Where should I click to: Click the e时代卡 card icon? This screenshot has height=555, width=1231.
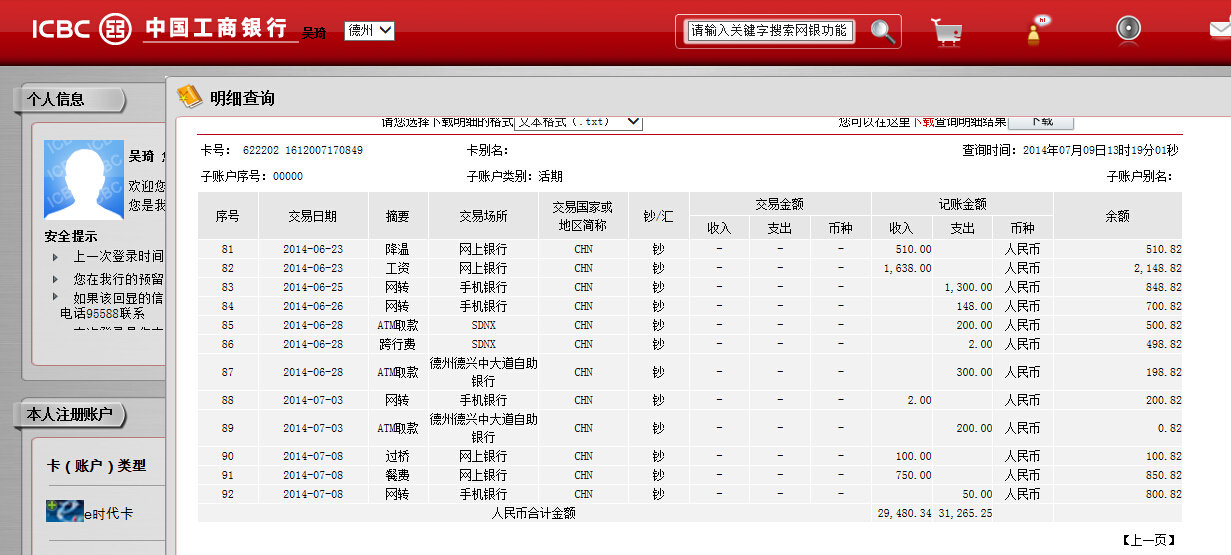pos(64,512)
